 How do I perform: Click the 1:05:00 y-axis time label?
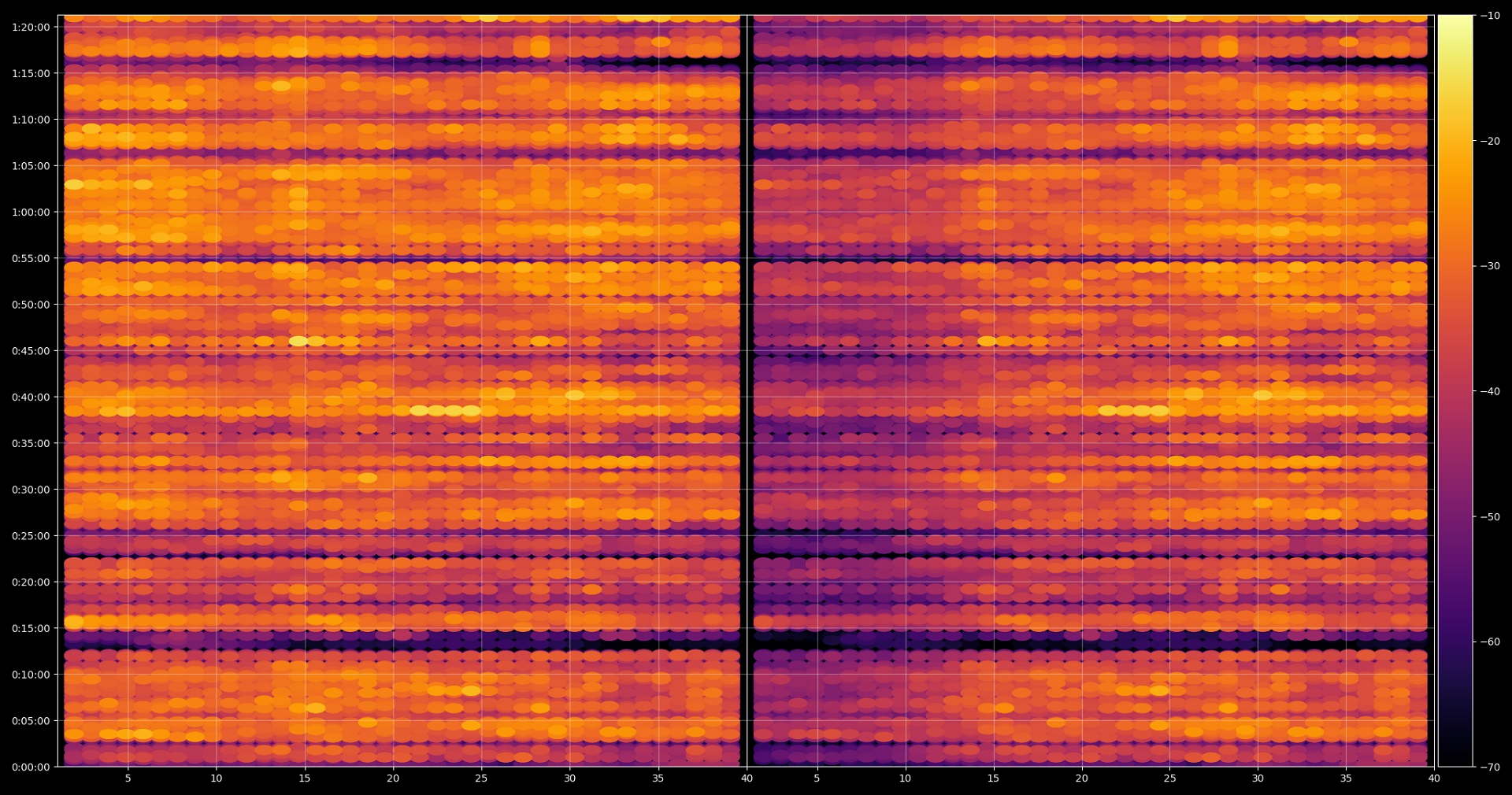(31, 166)
